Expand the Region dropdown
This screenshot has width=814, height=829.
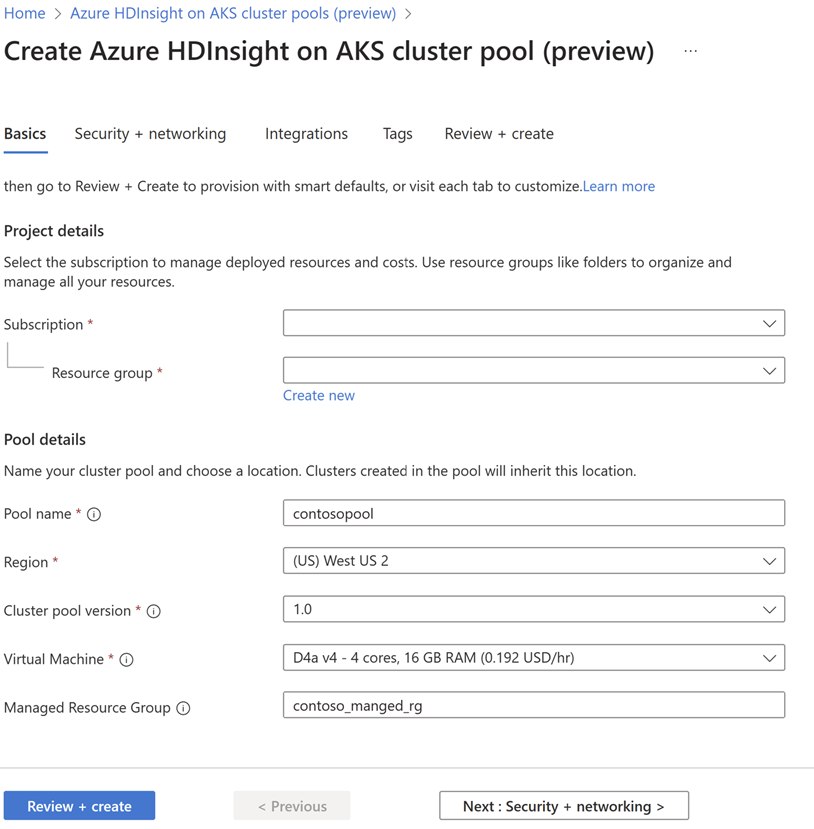tap(533, 561)
